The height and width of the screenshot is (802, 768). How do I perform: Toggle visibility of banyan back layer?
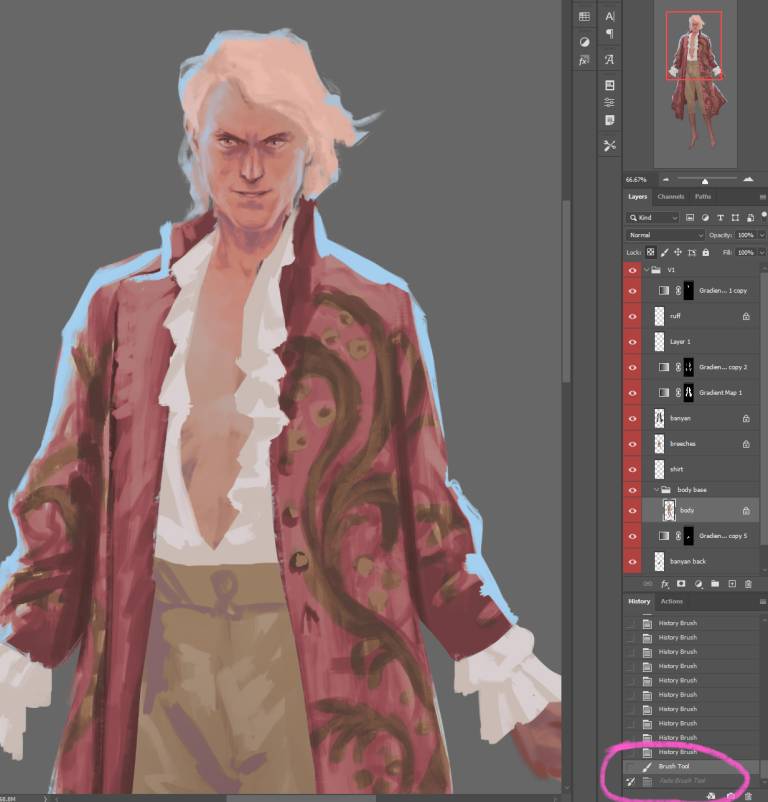[x=632, y=562]
